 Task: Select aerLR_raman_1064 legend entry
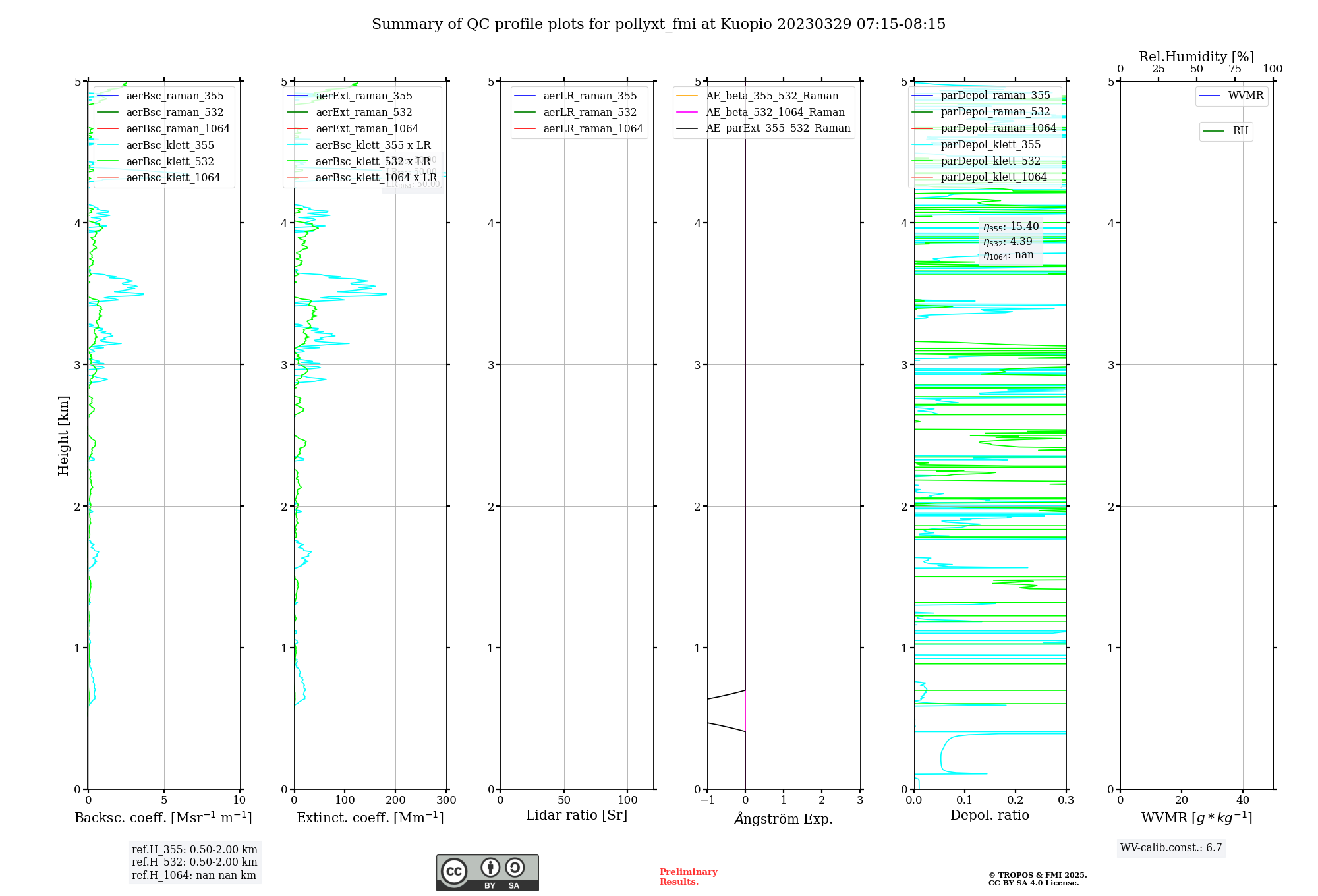(x=579, y=129)
